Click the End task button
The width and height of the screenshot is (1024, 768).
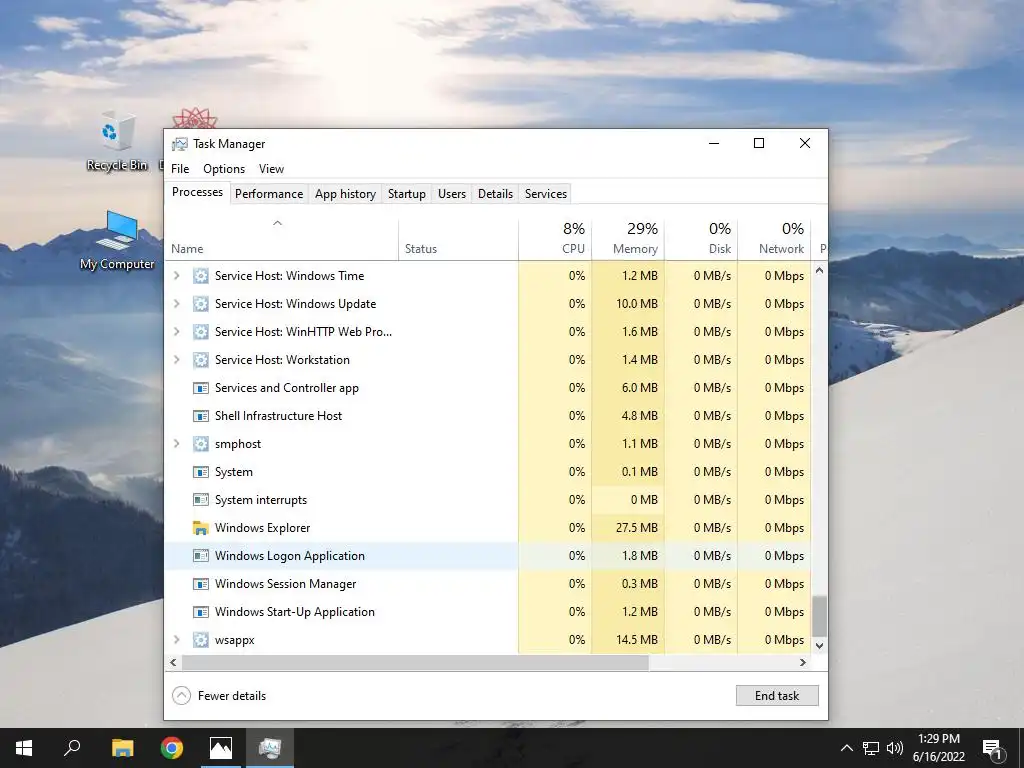tap(777, 696)
